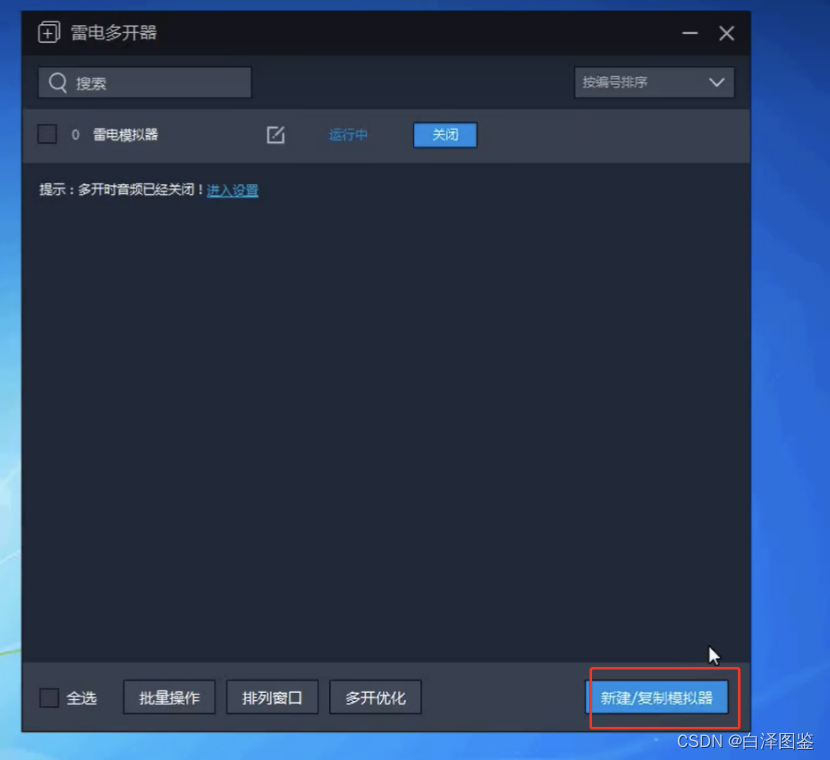Minimize the 雷电多开器 window
This screenshot has width=830, height=760.
pos(690,33)
